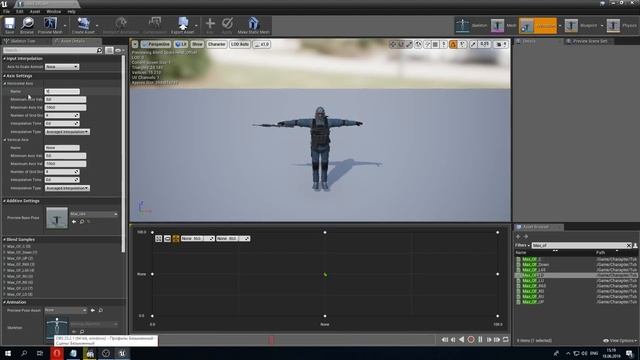Open the File menu

(x=7, y=11)
